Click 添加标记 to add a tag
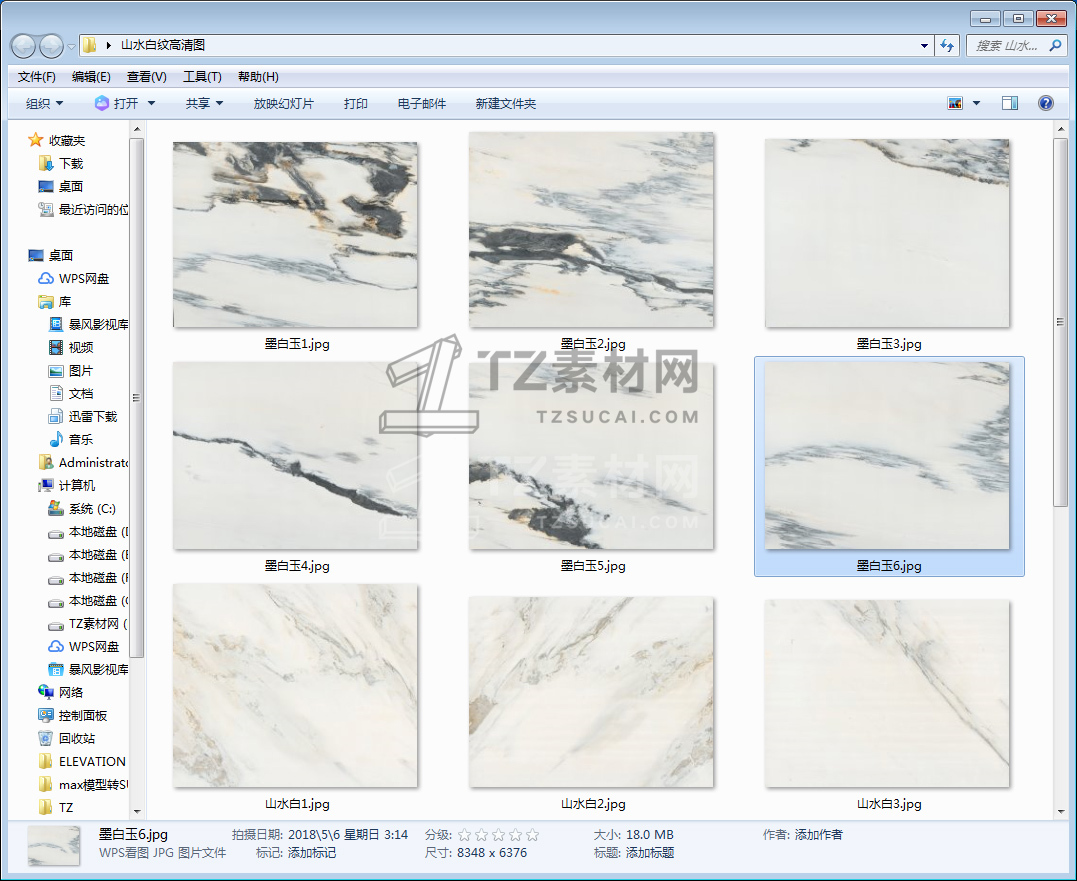 [312, 853]
